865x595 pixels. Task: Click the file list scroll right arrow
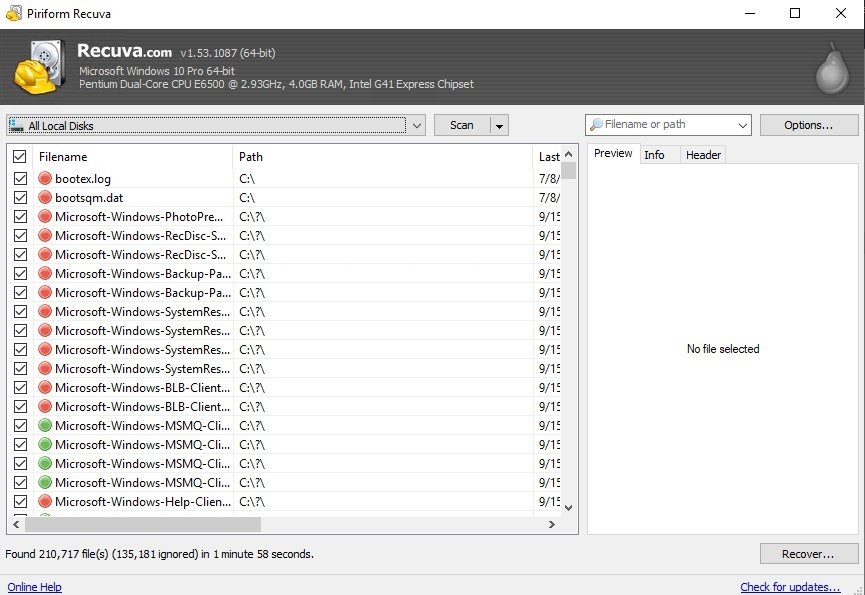pyautogui.click(x=552, y=524)
